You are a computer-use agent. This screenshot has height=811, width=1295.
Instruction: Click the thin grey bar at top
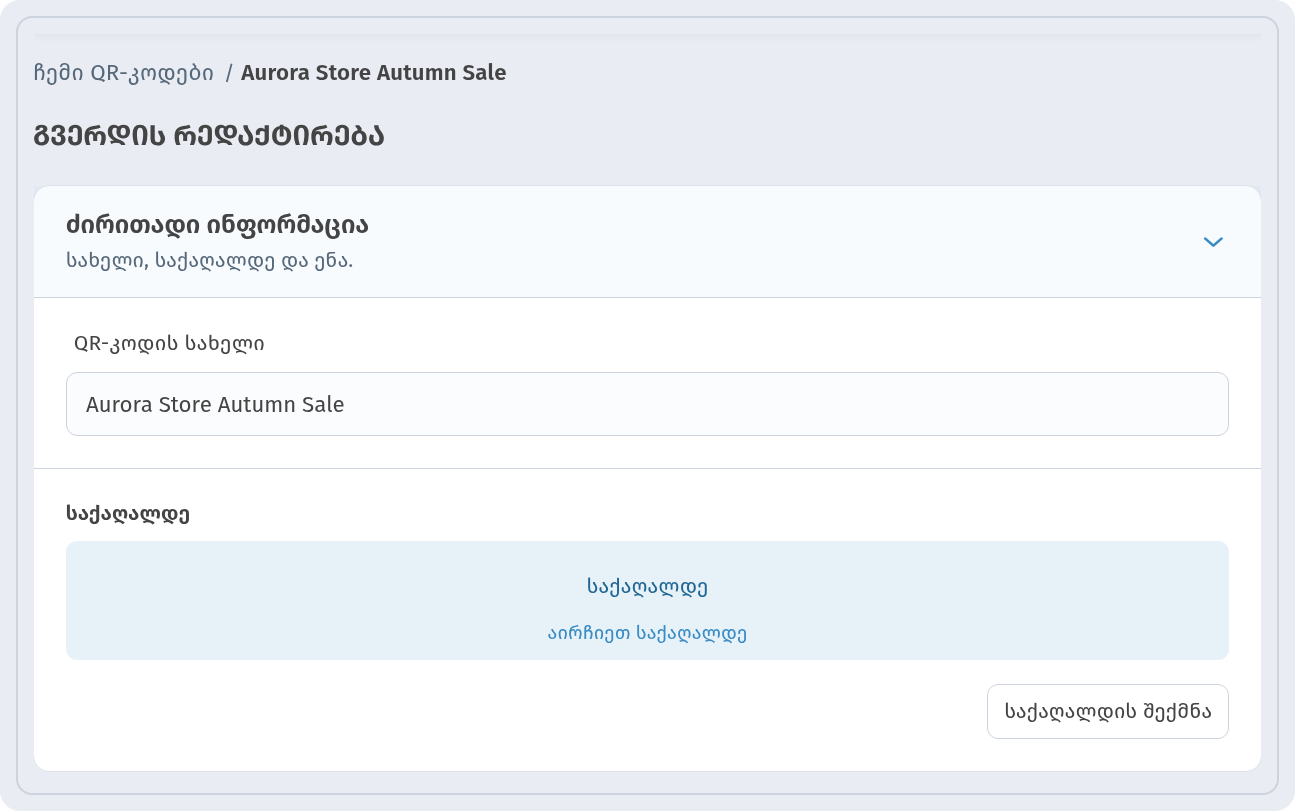click(647, 37)
